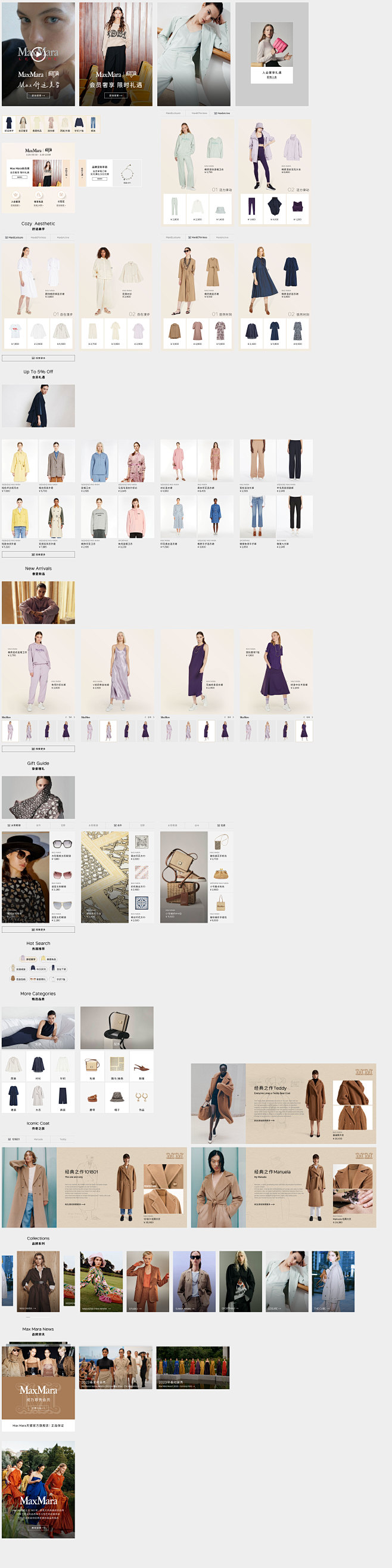The height and width of the screenshot is (1568, 392).
Task: Open the 'S MAX MARA collection card
Action: (194, 1282)
